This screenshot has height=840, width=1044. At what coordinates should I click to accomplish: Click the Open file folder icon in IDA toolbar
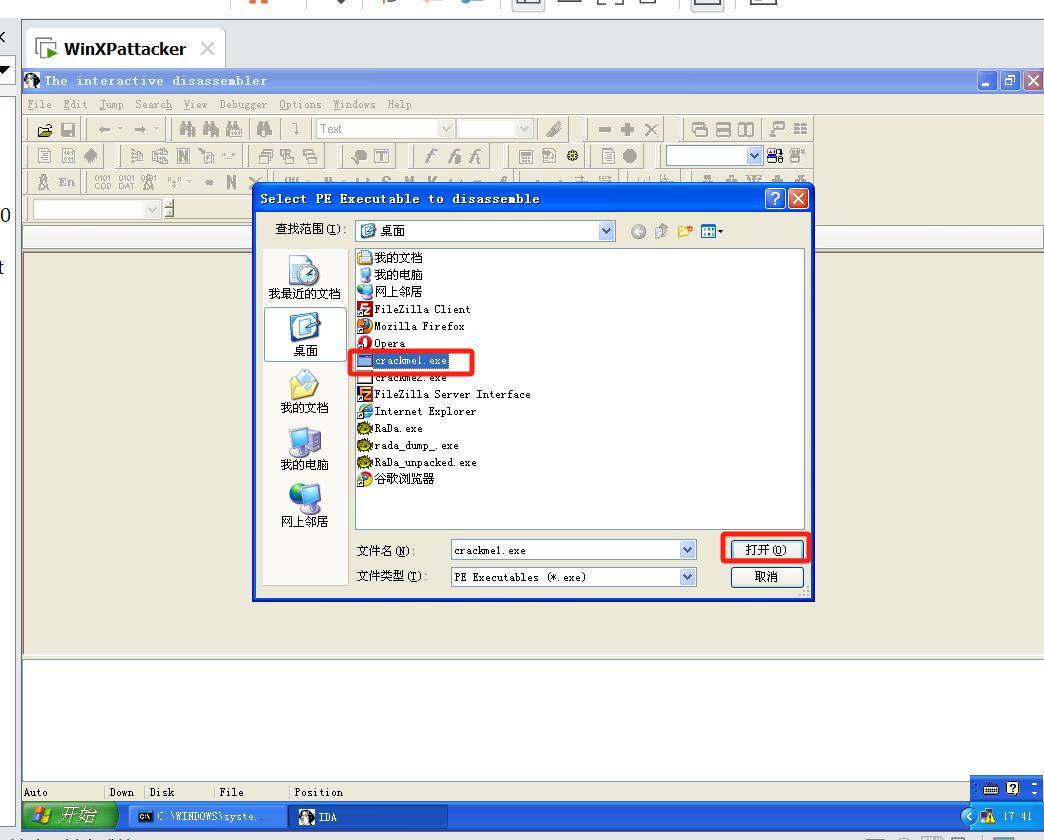[45, 130]
